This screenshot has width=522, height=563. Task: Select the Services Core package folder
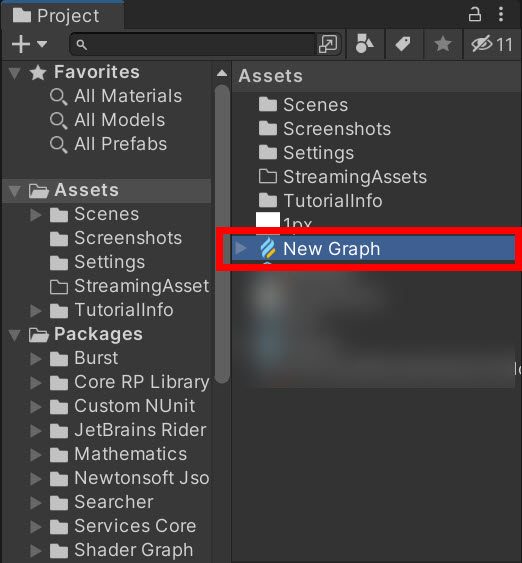point(135,526)
